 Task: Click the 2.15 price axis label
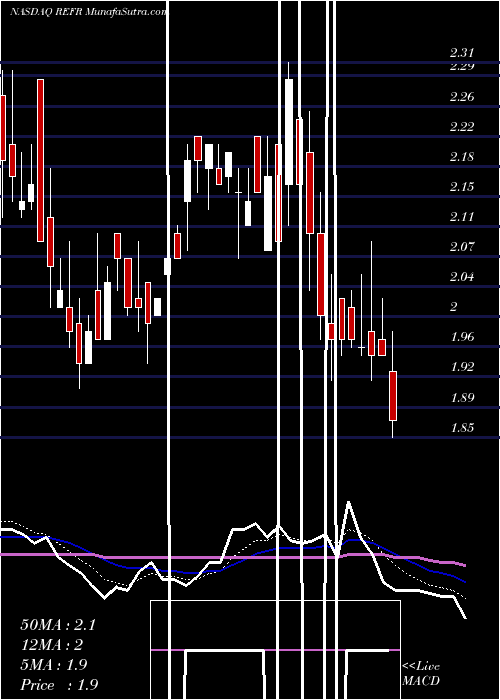coord(462,187)
